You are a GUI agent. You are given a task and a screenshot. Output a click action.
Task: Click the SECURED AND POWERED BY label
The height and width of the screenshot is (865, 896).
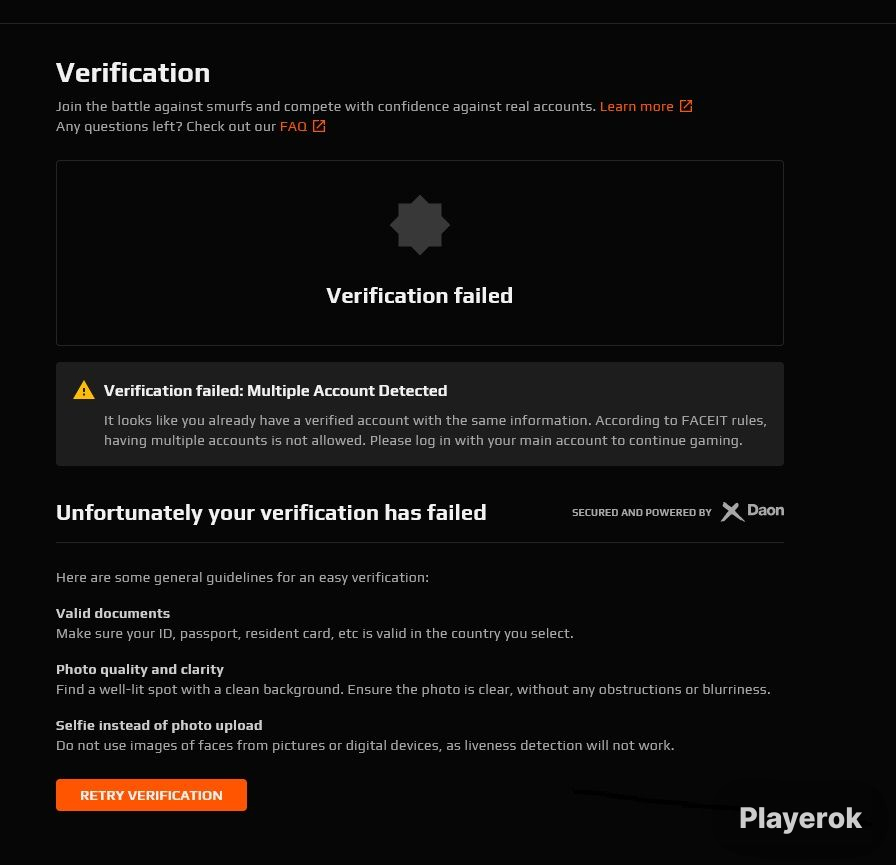[x=641, y=513]
